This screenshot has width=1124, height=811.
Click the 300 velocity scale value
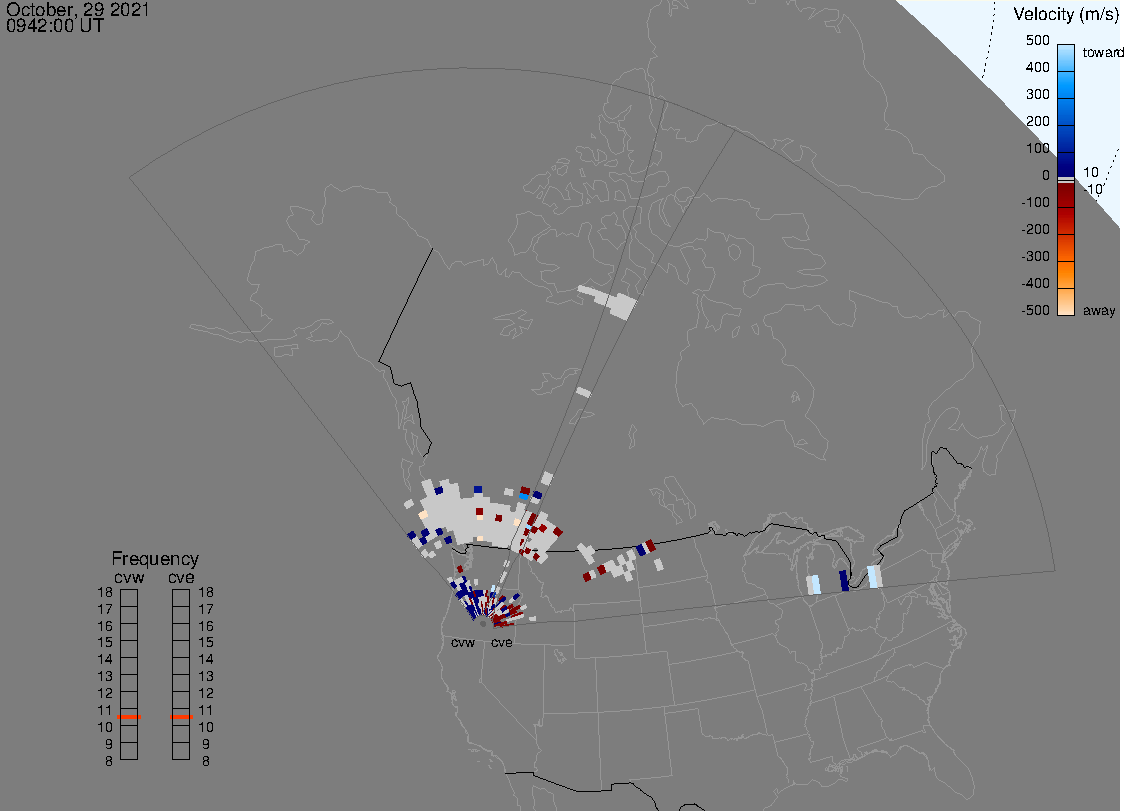tap(1037, 95)
